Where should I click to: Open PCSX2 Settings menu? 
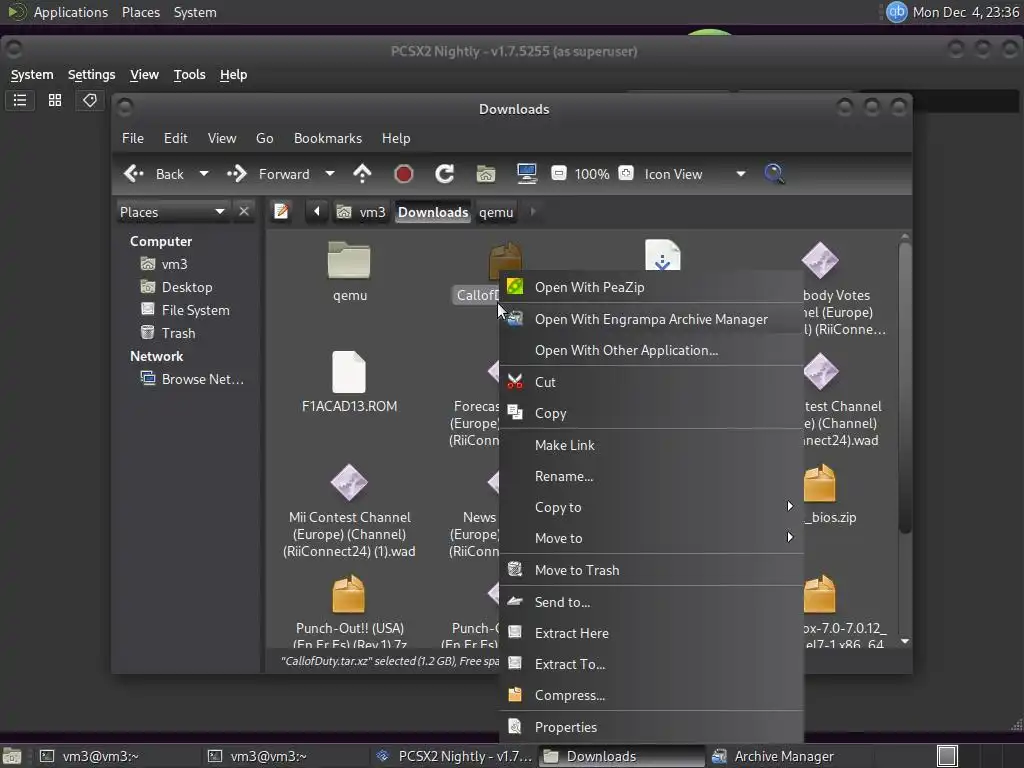(91, 74)
